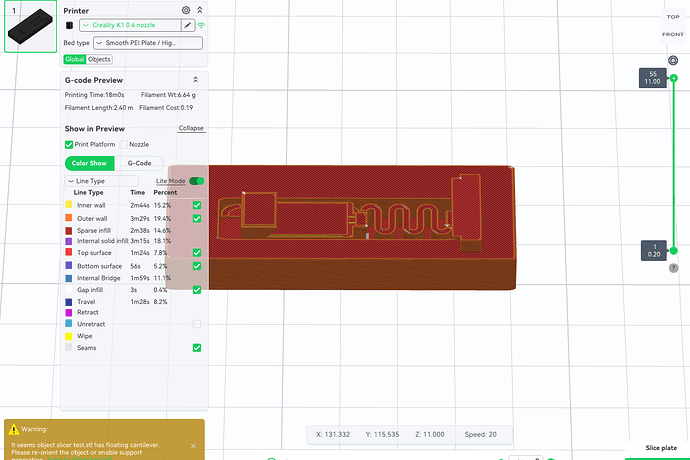
Task: Click the green Wi-Fi connection icon
Action: (201, 25)
